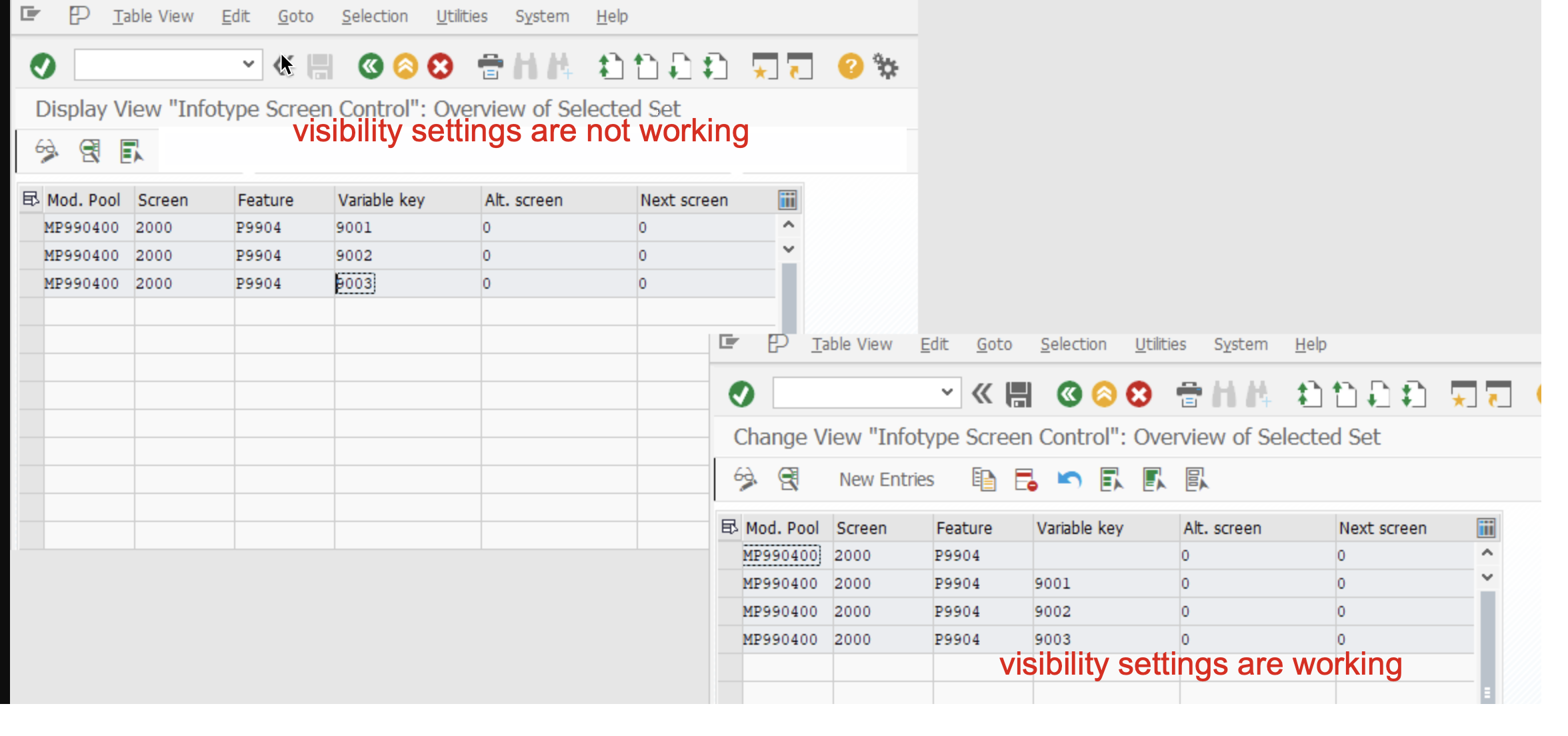1568x736 pixels.
Task: Click Deselect All icon in Change View toolbar
Action: [1197, 479]
